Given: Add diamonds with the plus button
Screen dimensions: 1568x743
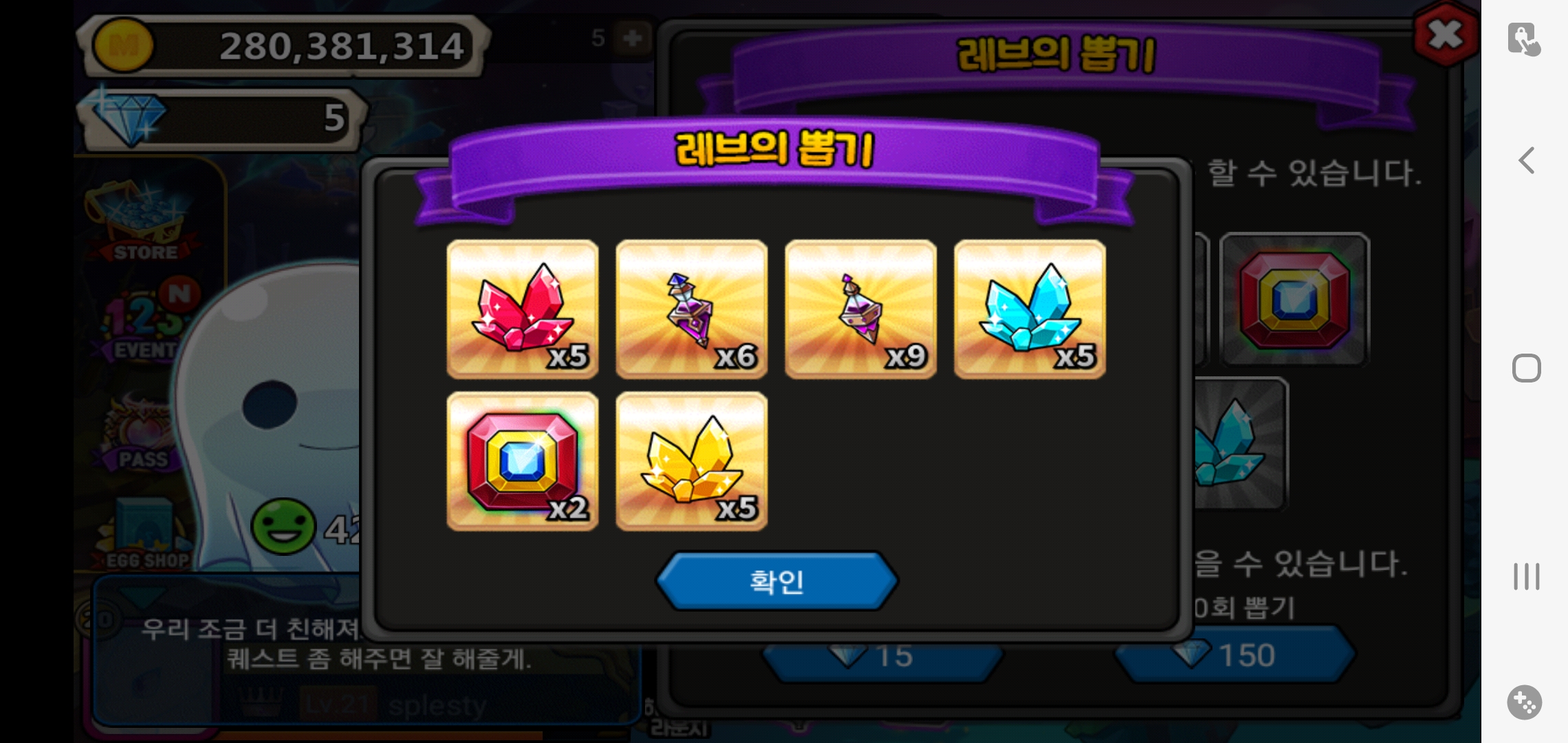Looking at the screenshot, I should [632, 39].
